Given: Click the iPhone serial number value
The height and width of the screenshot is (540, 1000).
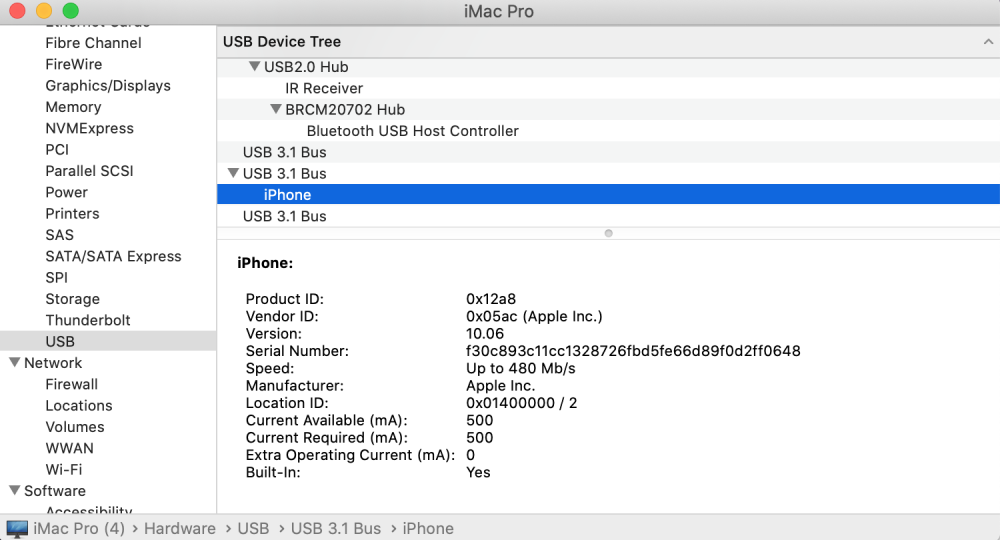Looking at the screenshot, I should (633, 351).
